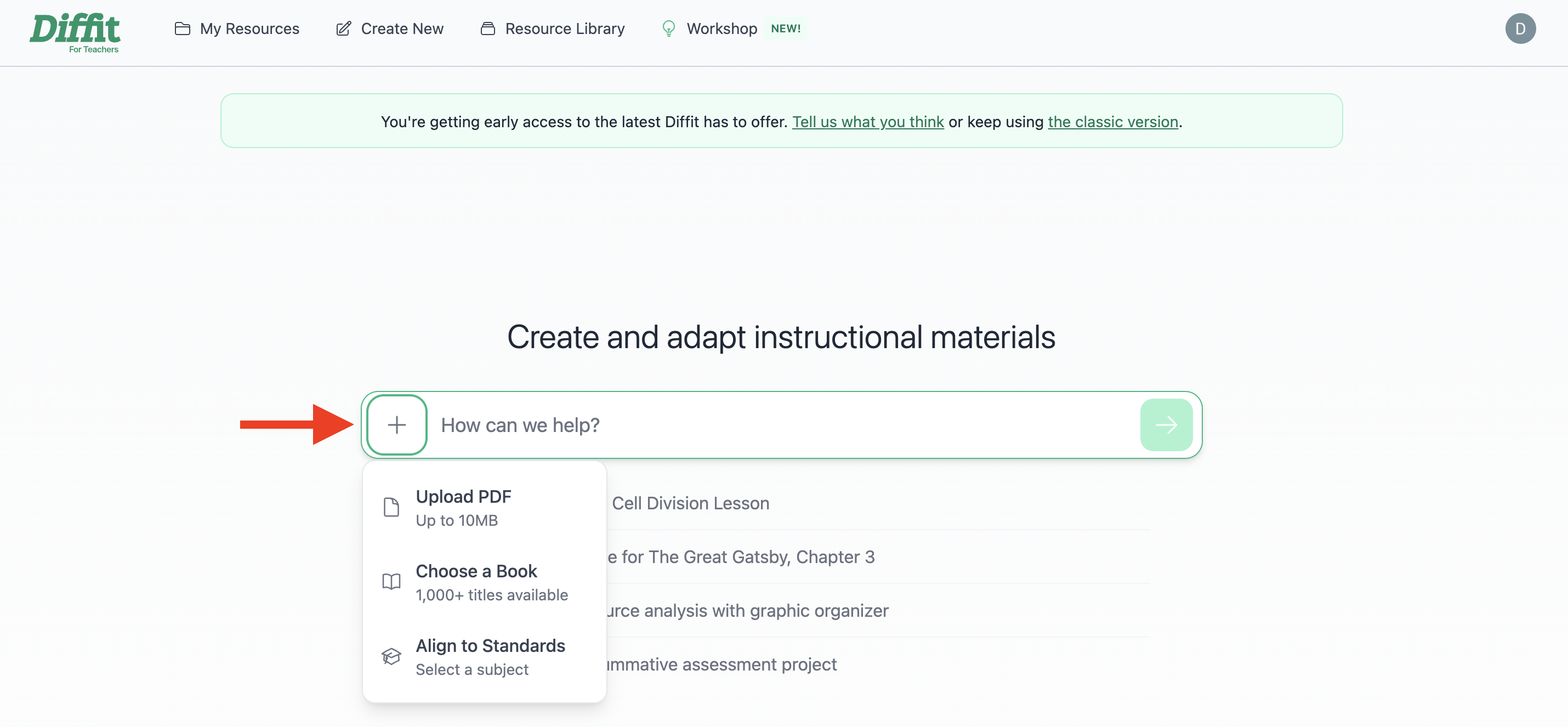Click the 'How can we help?' input field
1568x727 pixels.
(x=782, y=424)
